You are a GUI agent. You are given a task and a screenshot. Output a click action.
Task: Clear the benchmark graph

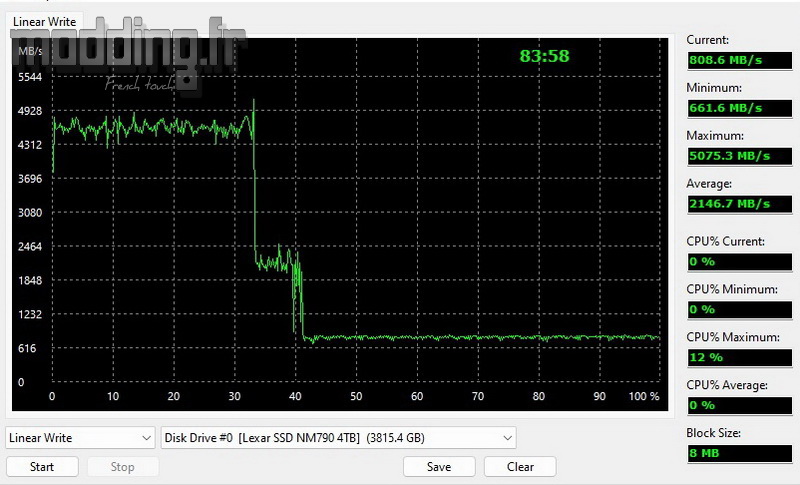[x=520, y=467]
